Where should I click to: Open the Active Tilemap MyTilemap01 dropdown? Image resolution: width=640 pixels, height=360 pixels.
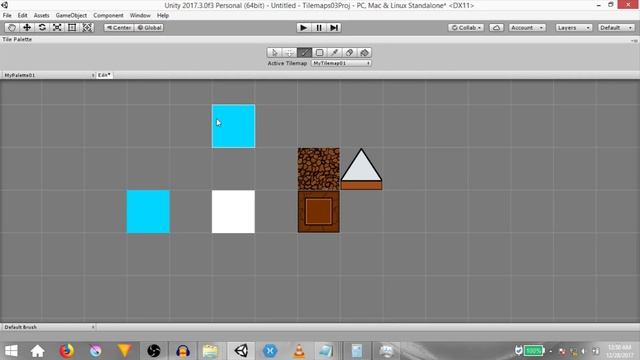click(x=341, y=63)
